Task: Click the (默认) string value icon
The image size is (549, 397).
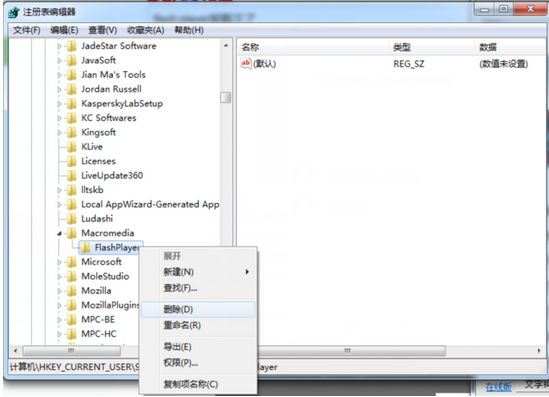Action: [x=246, y=64]
